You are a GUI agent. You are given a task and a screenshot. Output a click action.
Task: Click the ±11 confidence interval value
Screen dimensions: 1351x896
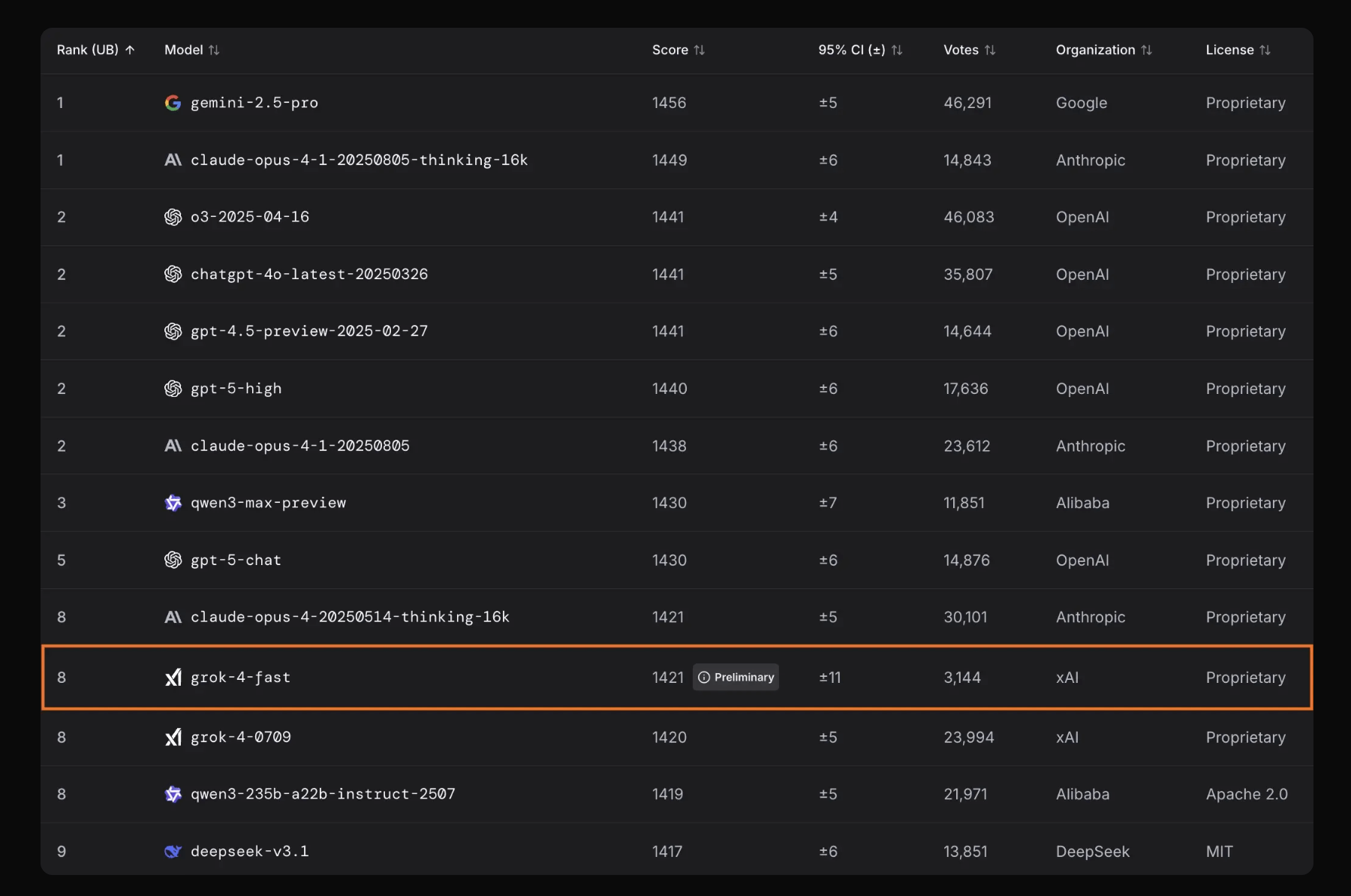point(830,678)
